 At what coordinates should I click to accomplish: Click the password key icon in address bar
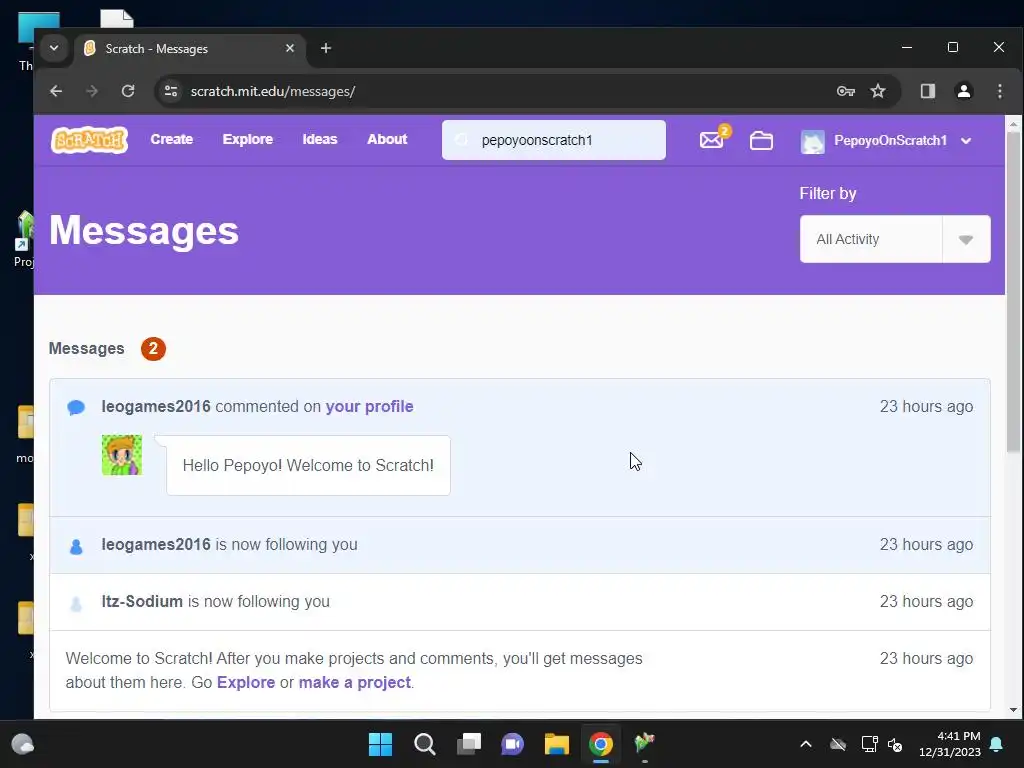(846, 91)
